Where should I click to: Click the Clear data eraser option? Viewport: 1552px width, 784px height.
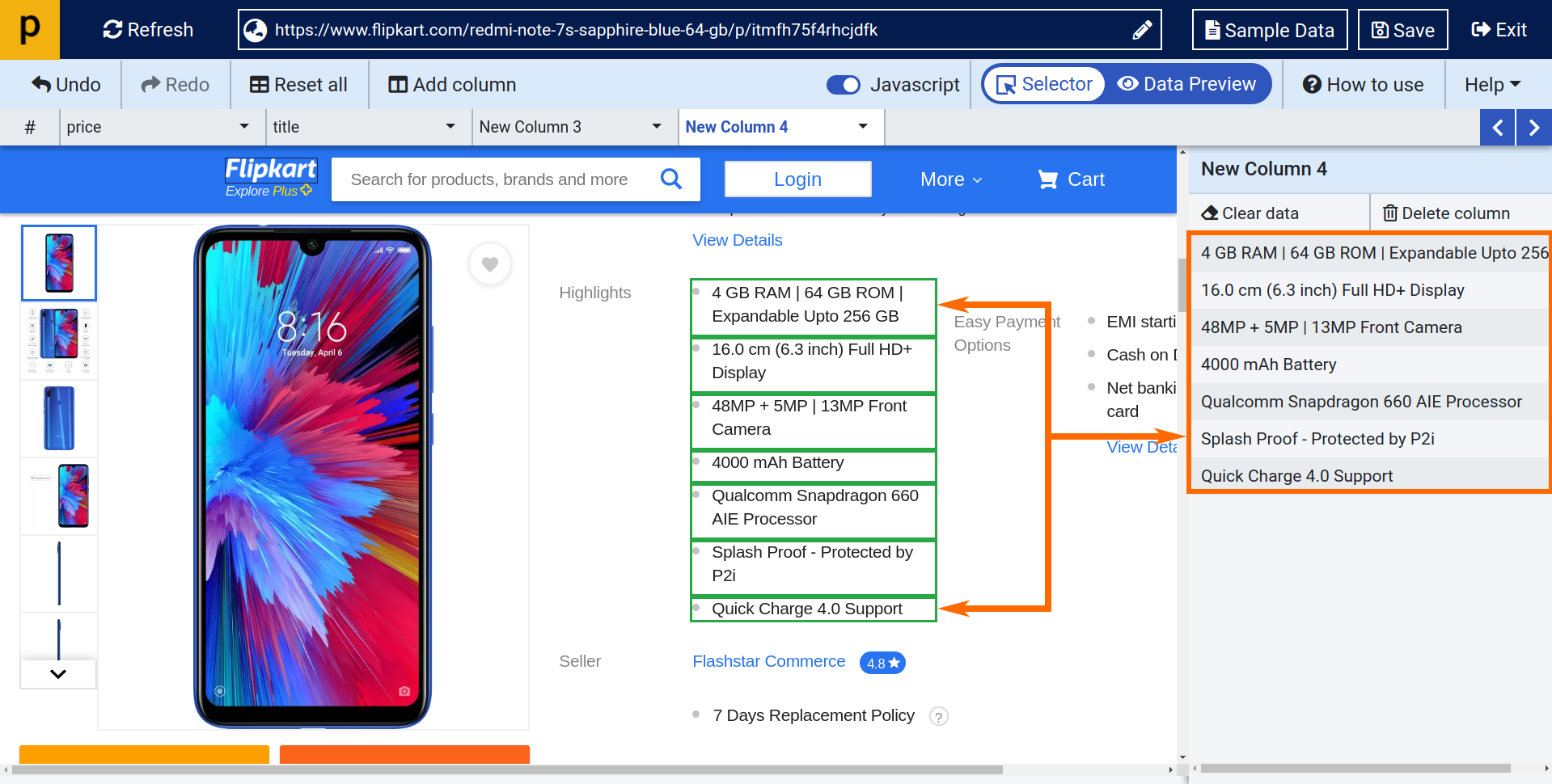pyautogui.click(x=1250, y=213)
